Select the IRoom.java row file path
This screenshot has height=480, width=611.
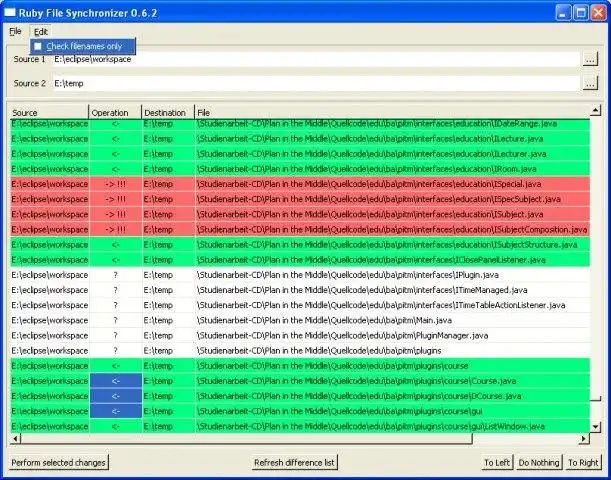[x=367, y=169]
